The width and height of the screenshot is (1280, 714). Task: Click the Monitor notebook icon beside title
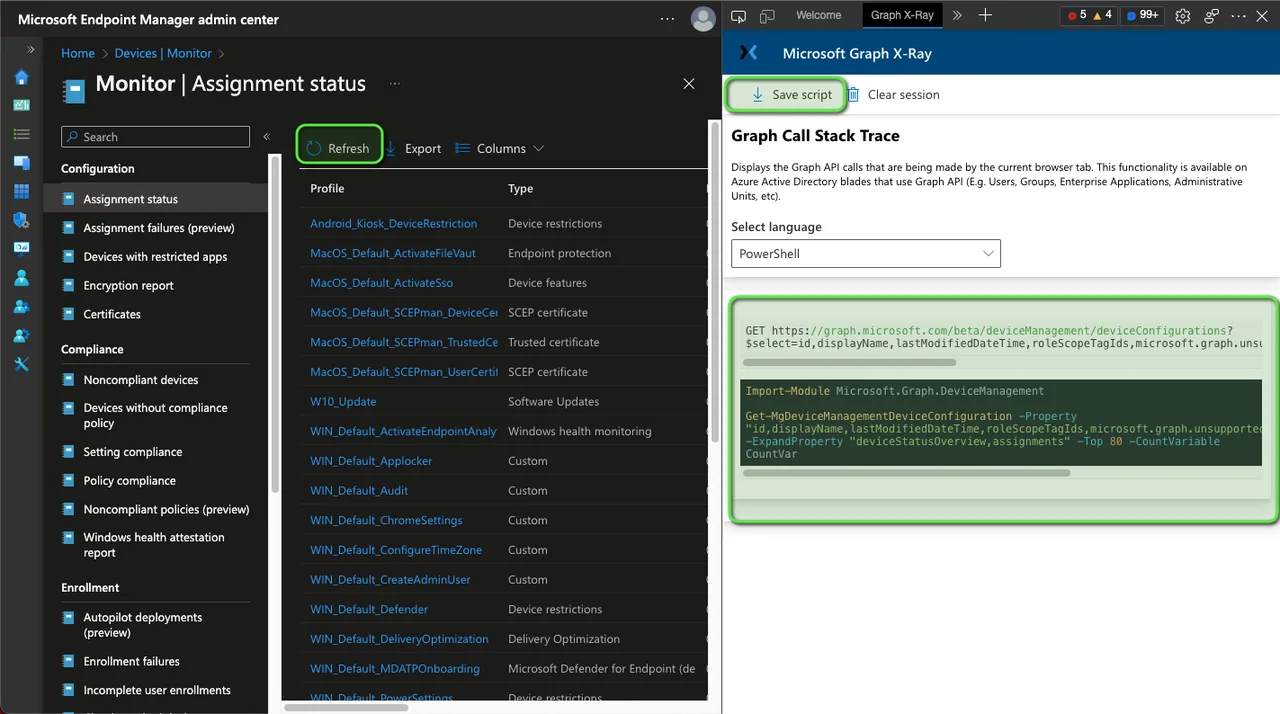click(74, 90)
